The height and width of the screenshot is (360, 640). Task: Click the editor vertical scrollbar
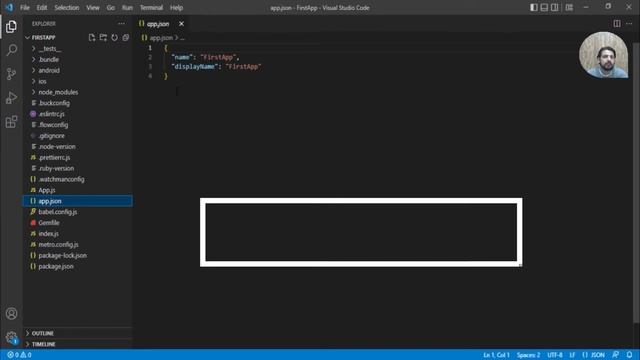tap(637, 184)
